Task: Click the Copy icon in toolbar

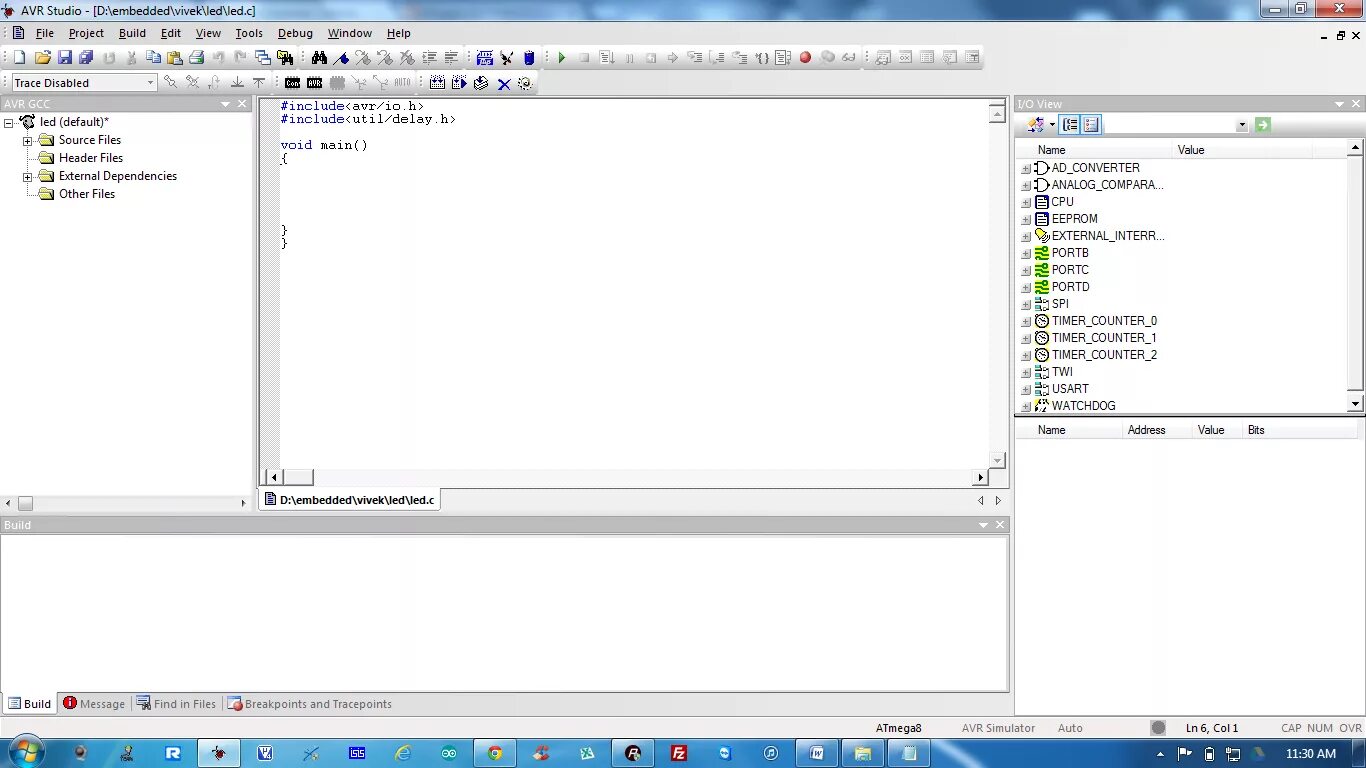Action: [153, 58]
